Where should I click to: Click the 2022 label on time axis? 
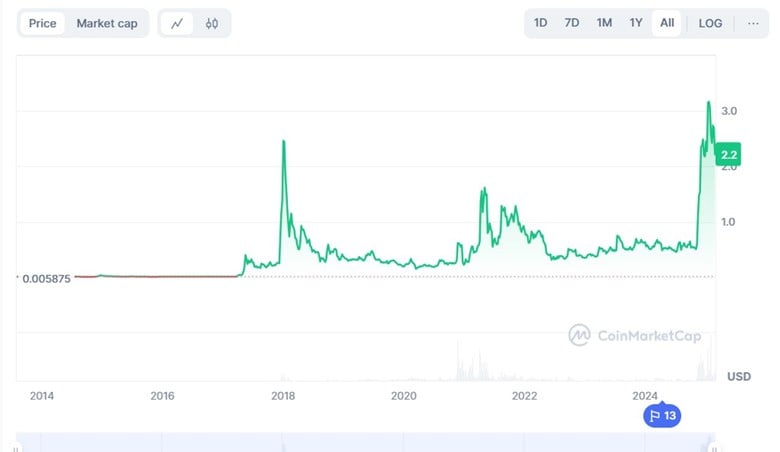coord(524,396)
